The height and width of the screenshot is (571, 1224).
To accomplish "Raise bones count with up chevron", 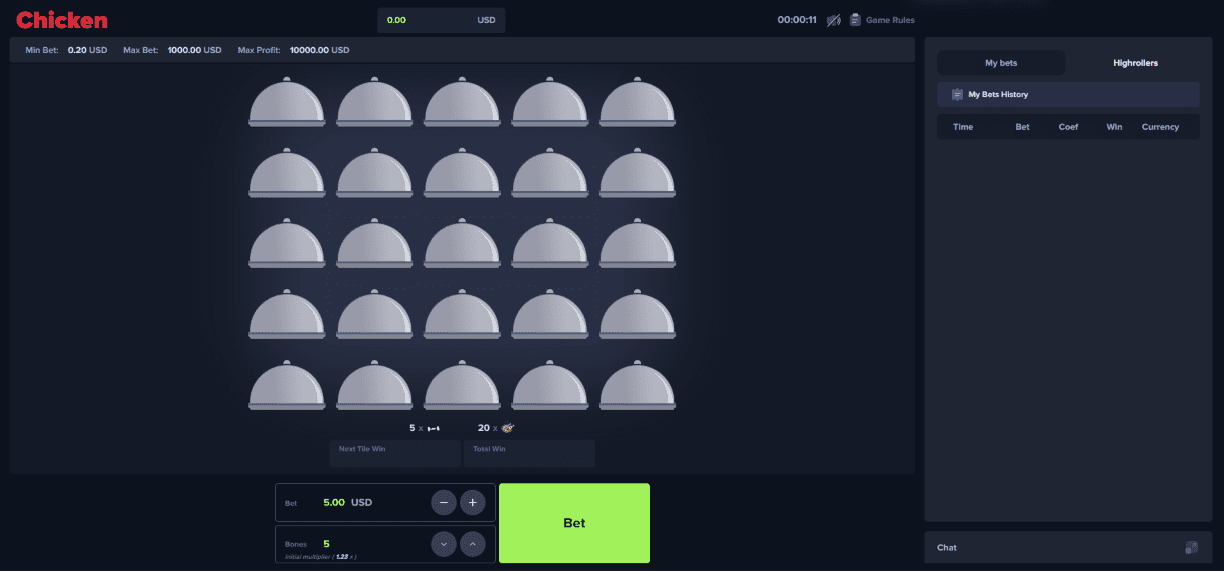I will [473, 544].
